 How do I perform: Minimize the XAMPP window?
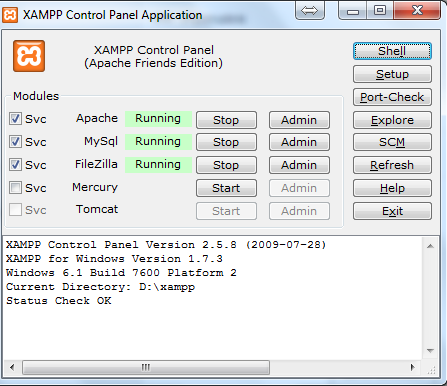(x=353, y=10)
